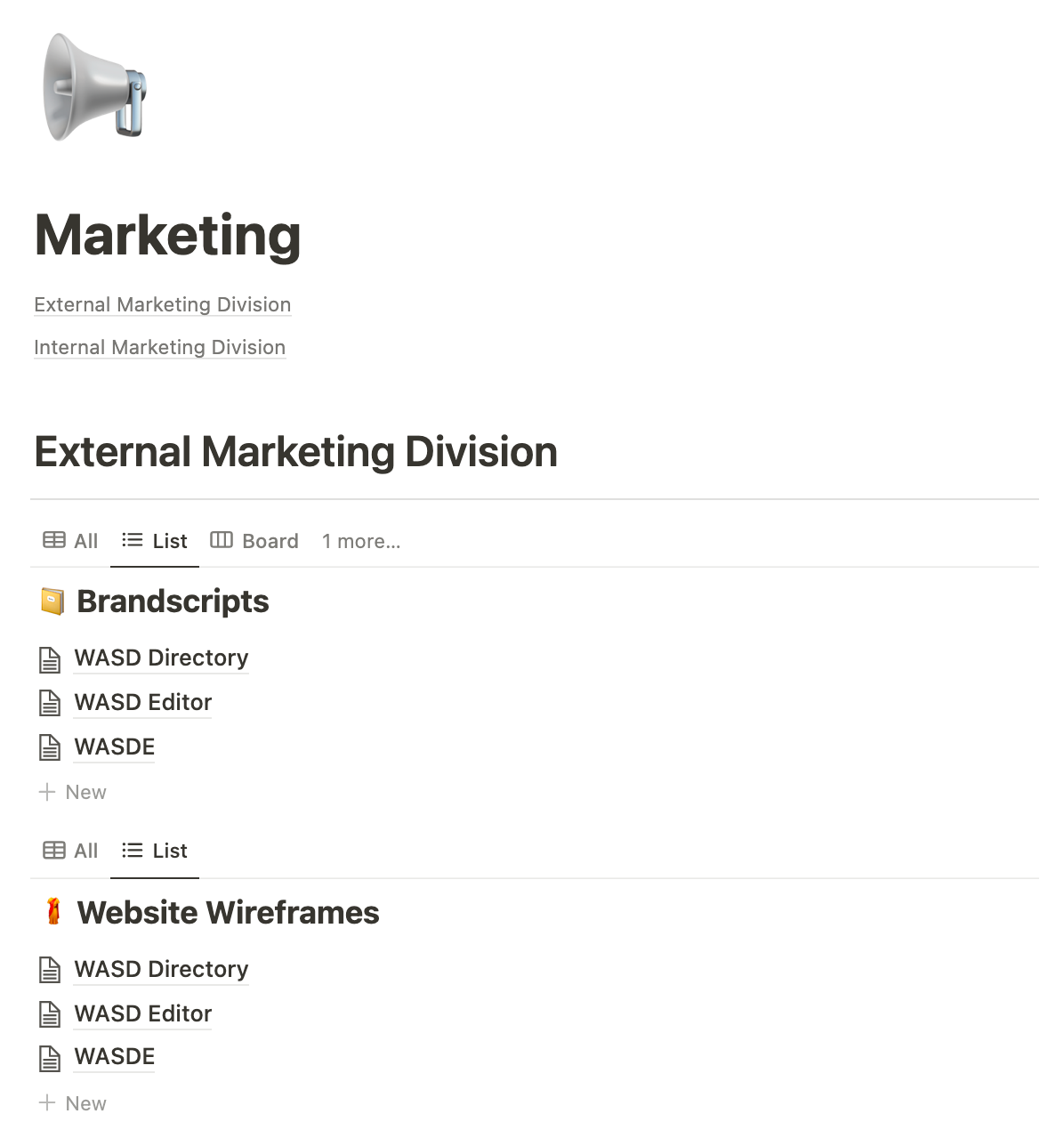Screen dimensions: 1064x1130
Task: Click the List view icon above Website Wireframes
Action: (x=154, y=851)
